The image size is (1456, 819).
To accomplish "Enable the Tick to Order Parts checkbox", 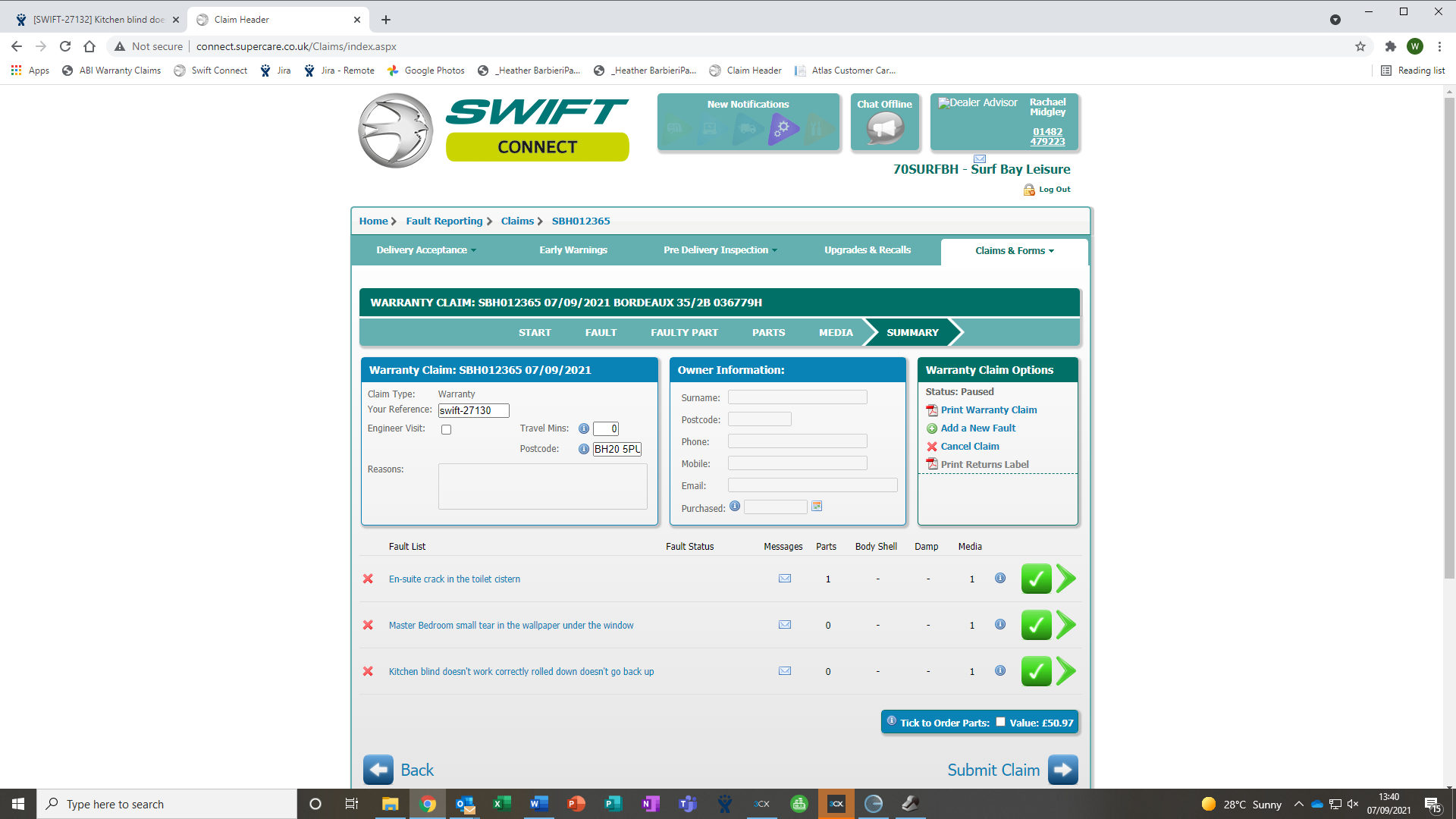I will 1000,722.
